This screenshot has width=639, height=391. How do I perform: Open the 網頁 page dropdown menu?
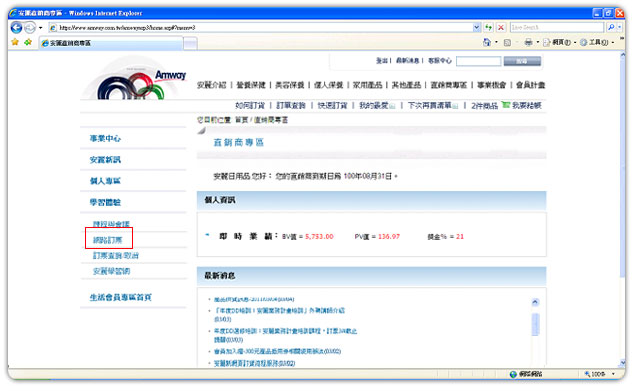click(x=559, y=42)
